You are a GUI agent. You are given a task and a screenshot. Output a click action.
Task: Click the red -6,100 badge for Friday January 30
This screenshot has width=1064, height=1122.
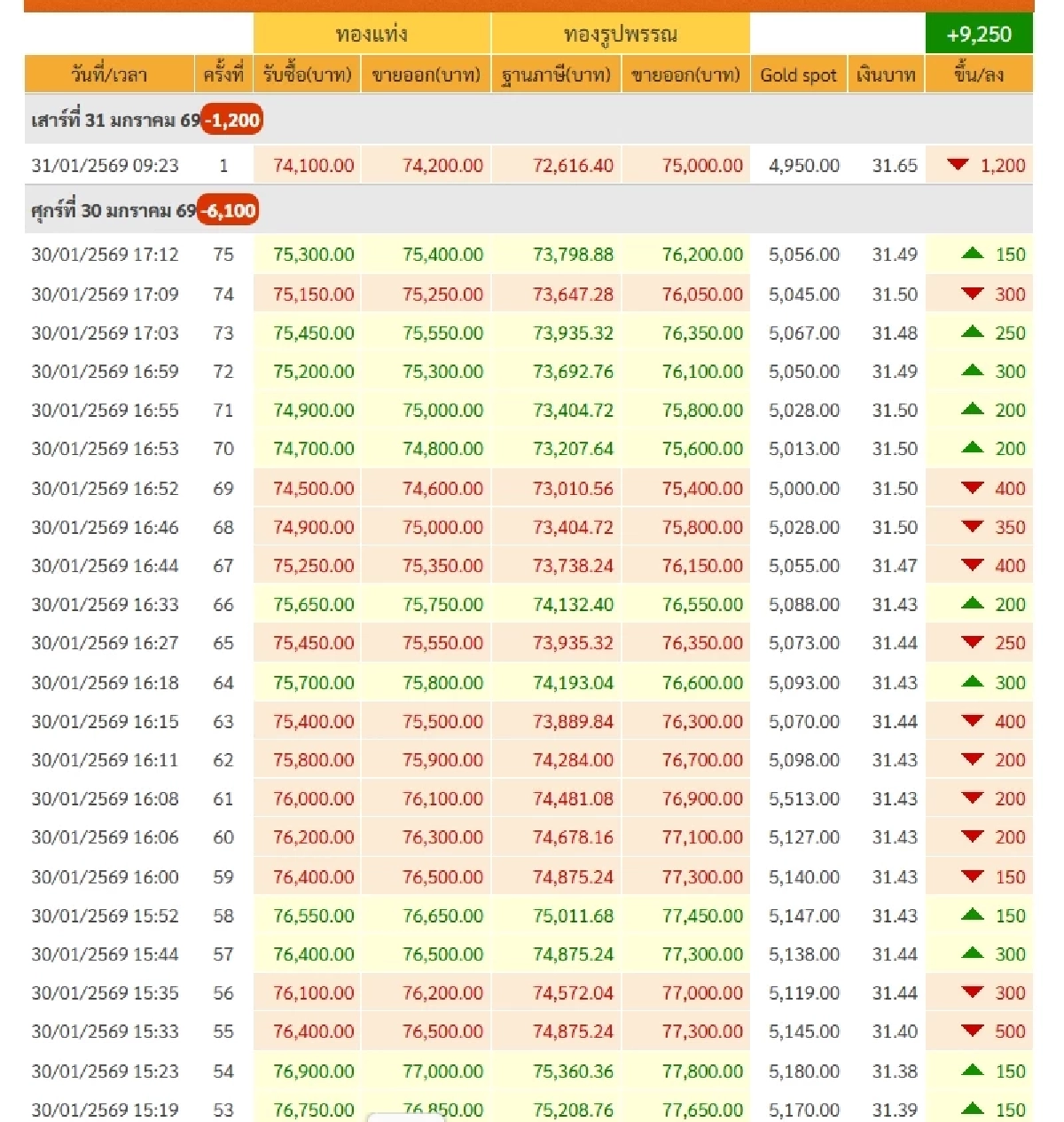[229, 210]
